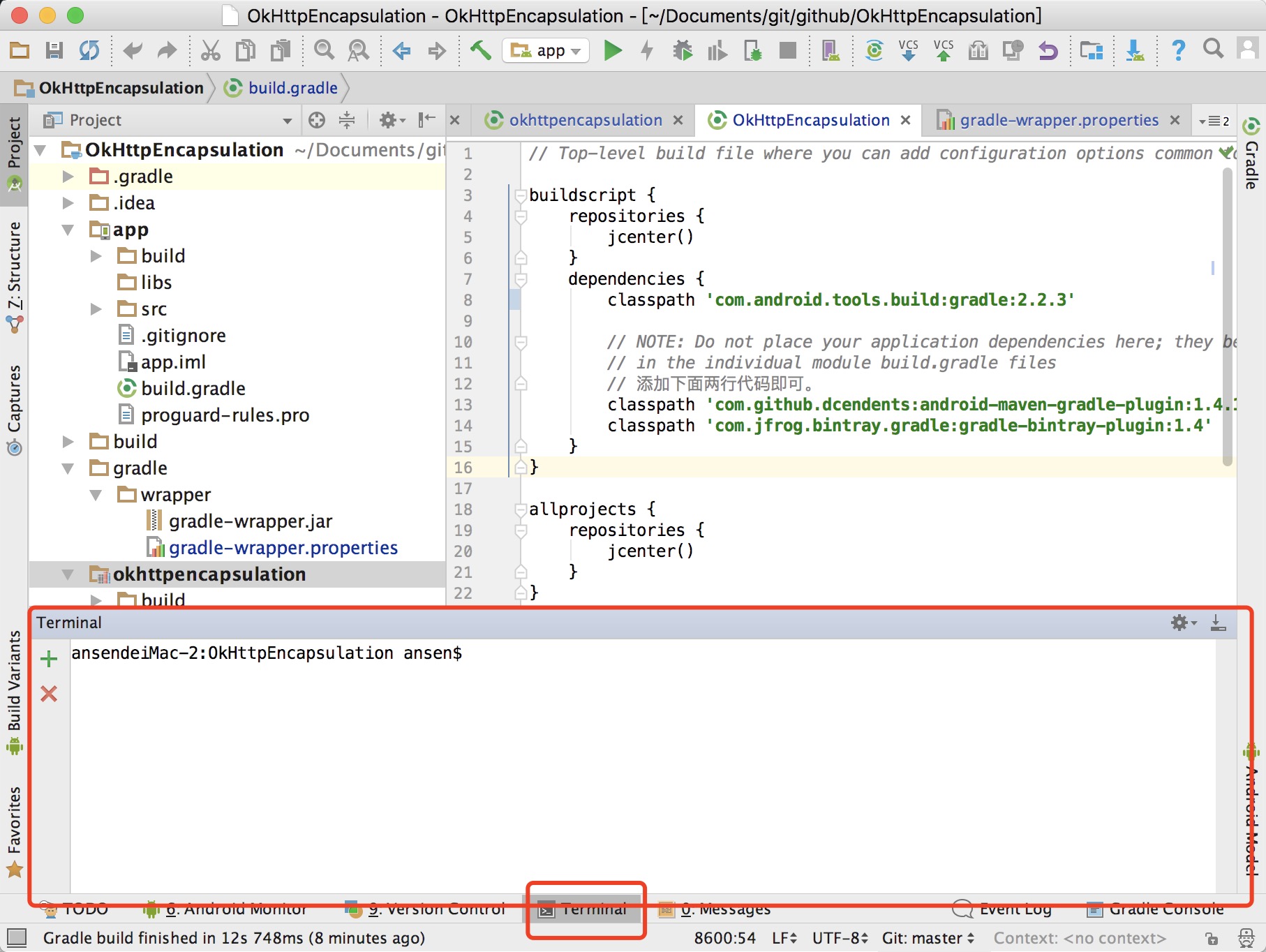The image size is (1266, 952).
Task: Click the Replace icon in toolbar
Action: click(359, 50)
